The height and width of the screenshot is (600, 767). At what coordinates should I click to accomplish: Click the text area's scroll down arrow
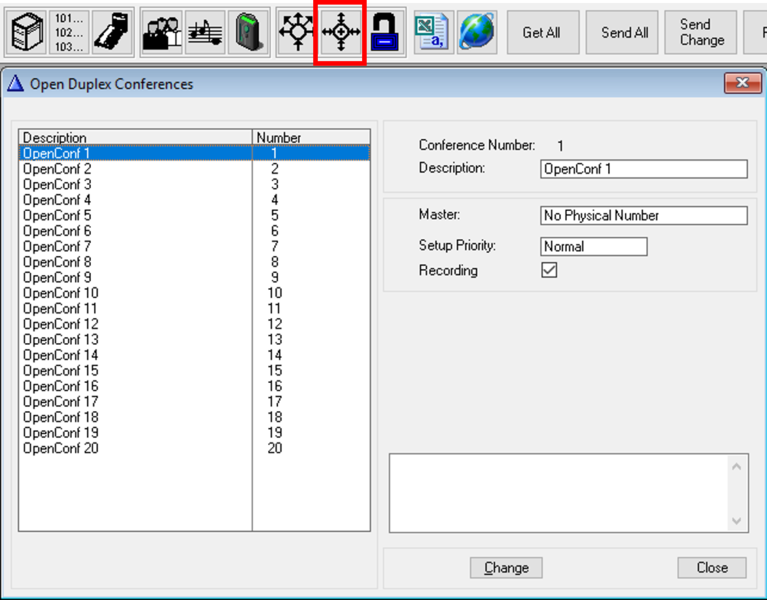point(737,520)
